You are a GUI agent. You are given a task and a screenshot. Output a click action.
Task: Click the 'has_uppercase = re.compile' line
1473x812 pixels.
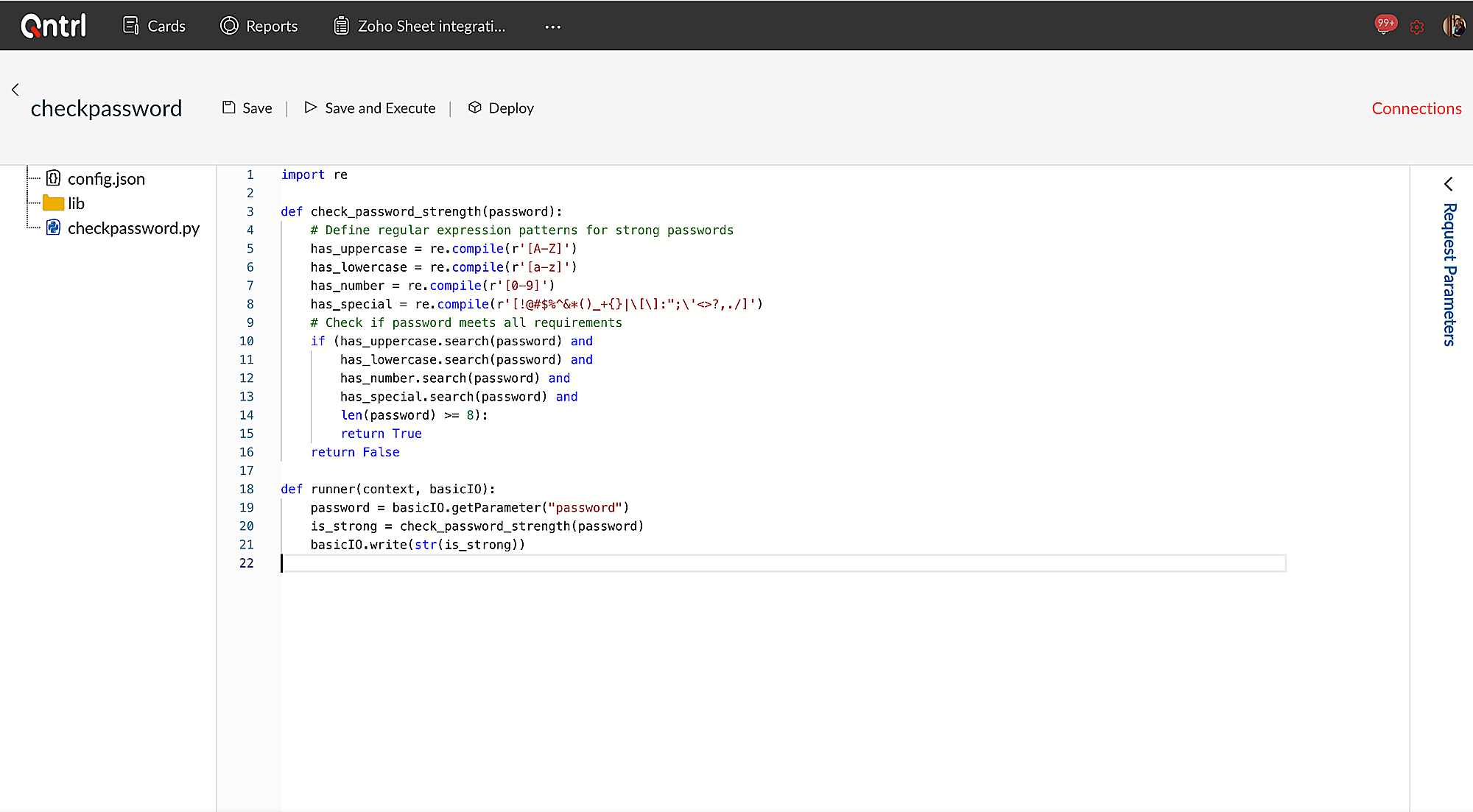(443, 249)
